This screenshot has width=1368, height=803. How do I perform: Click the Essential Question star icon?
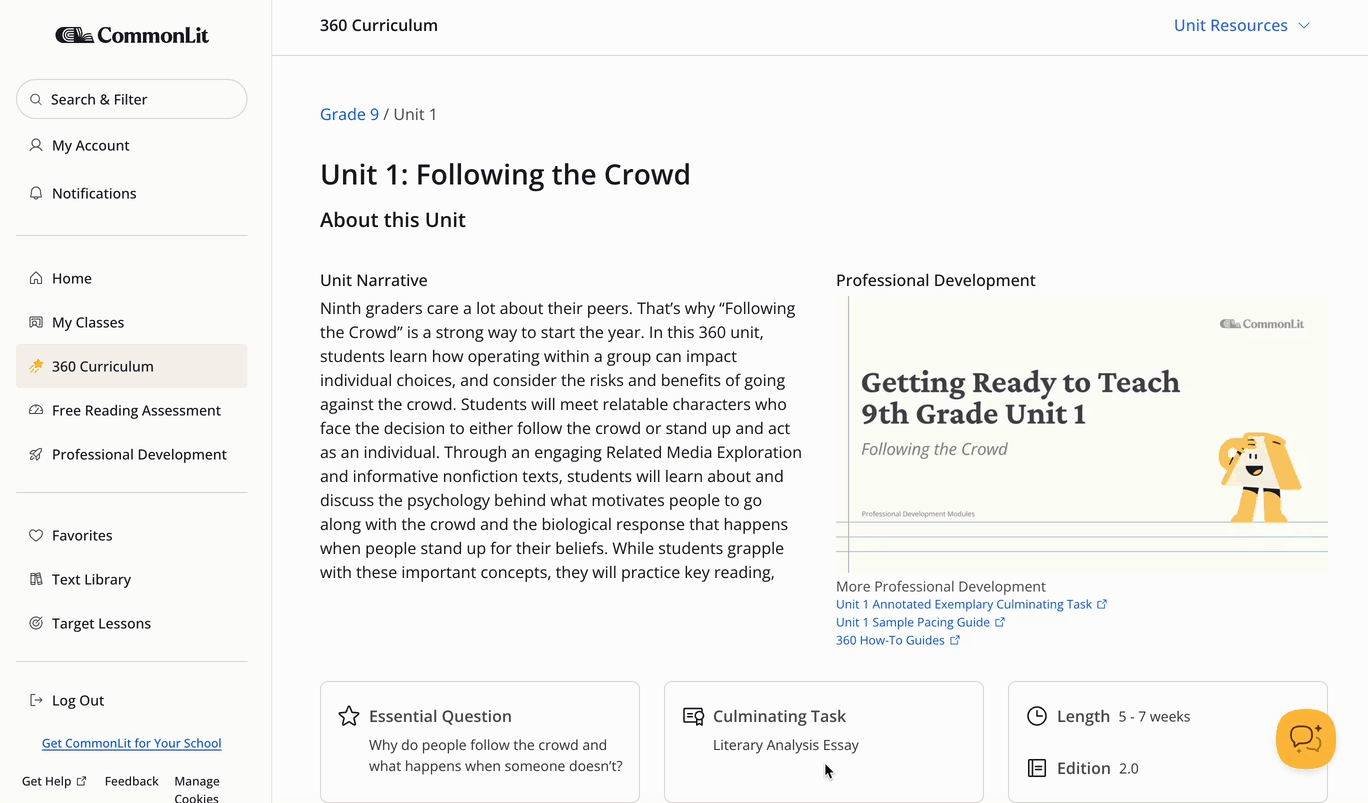[x=349, y=716]
